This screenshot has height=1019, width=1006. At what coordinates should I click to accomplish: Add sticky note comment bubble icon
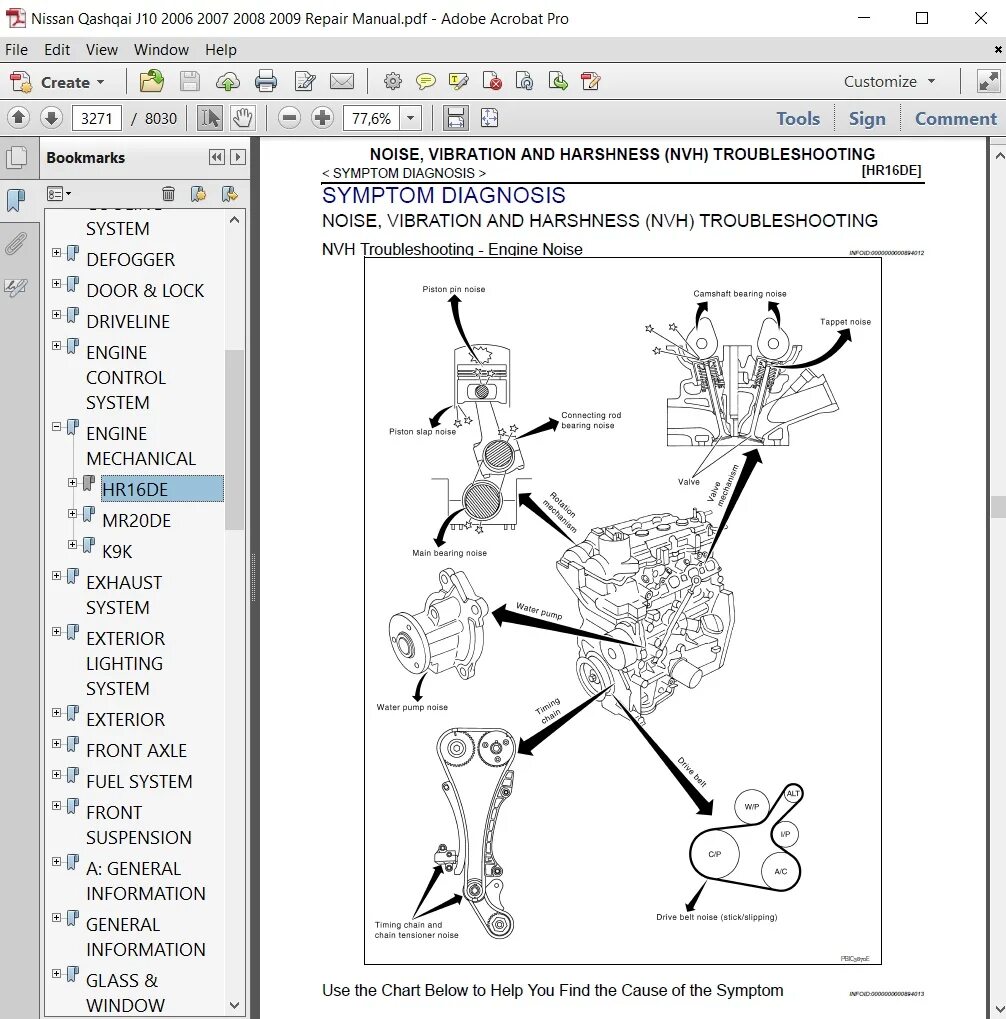point(426,81)
